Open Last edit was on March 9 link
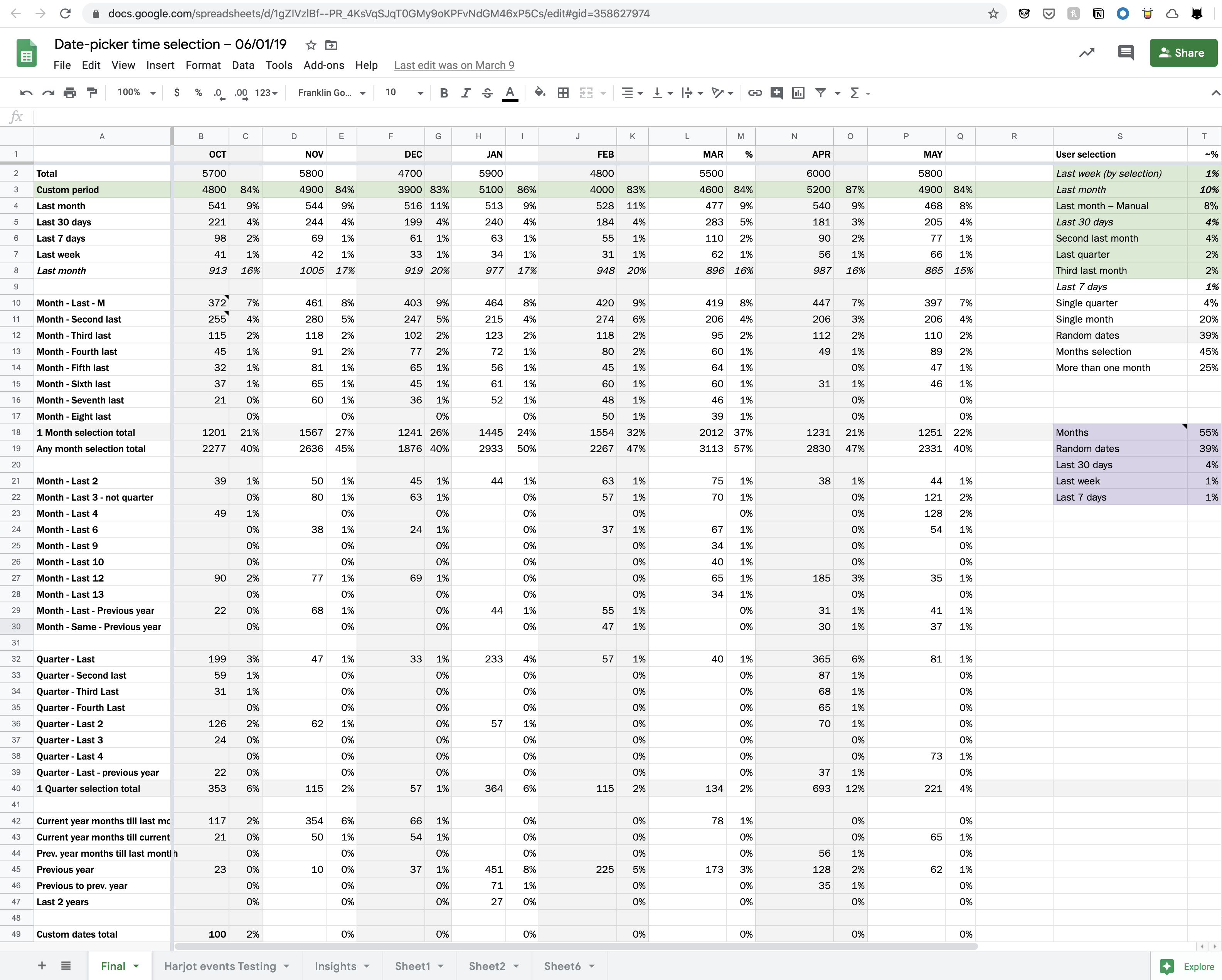Viewport: 1222px width, 980px height. (454, 65)
